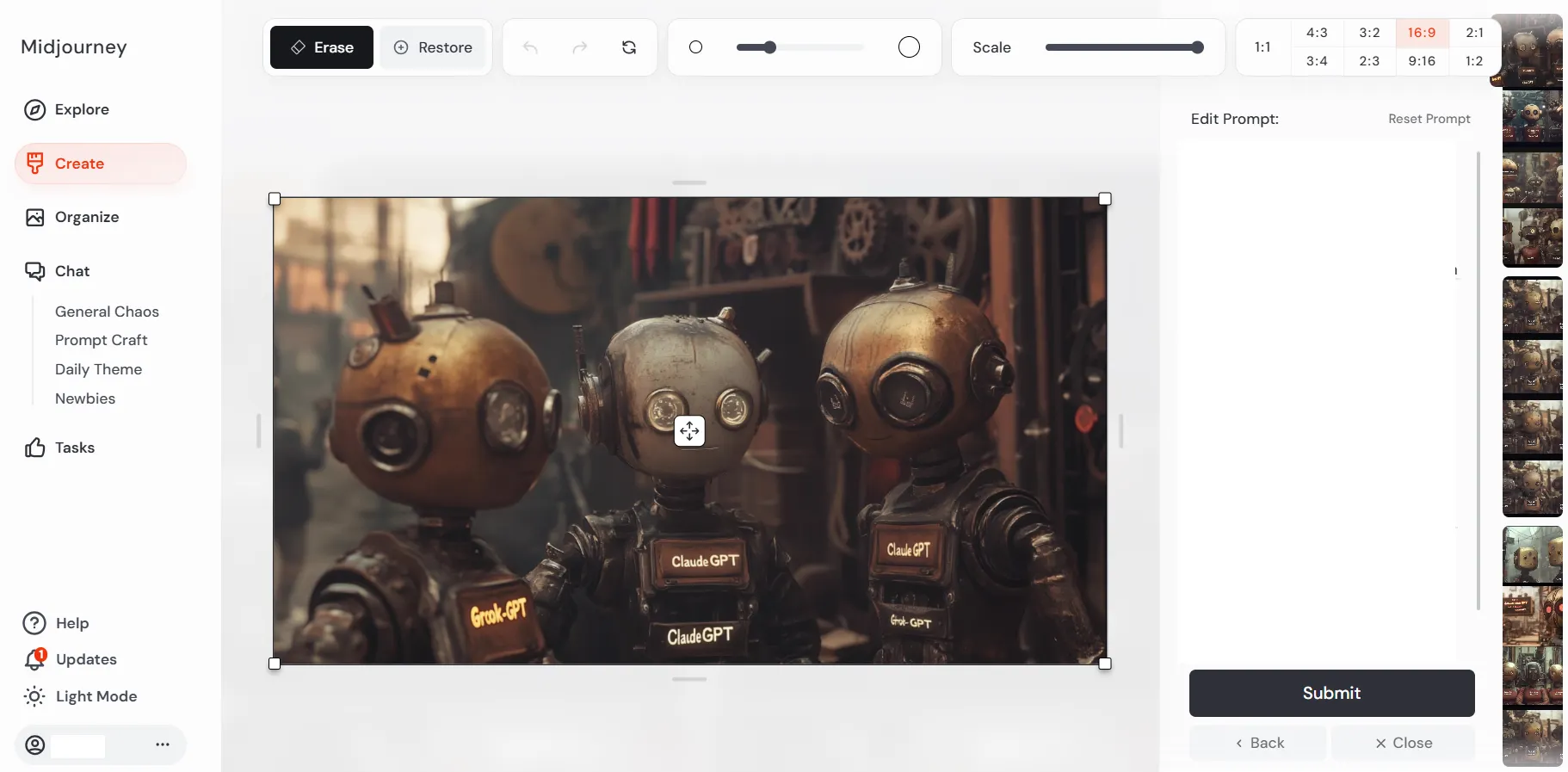Click the redo arrow icon
This screenshot has height=772, width=1568.
[580, 47]
